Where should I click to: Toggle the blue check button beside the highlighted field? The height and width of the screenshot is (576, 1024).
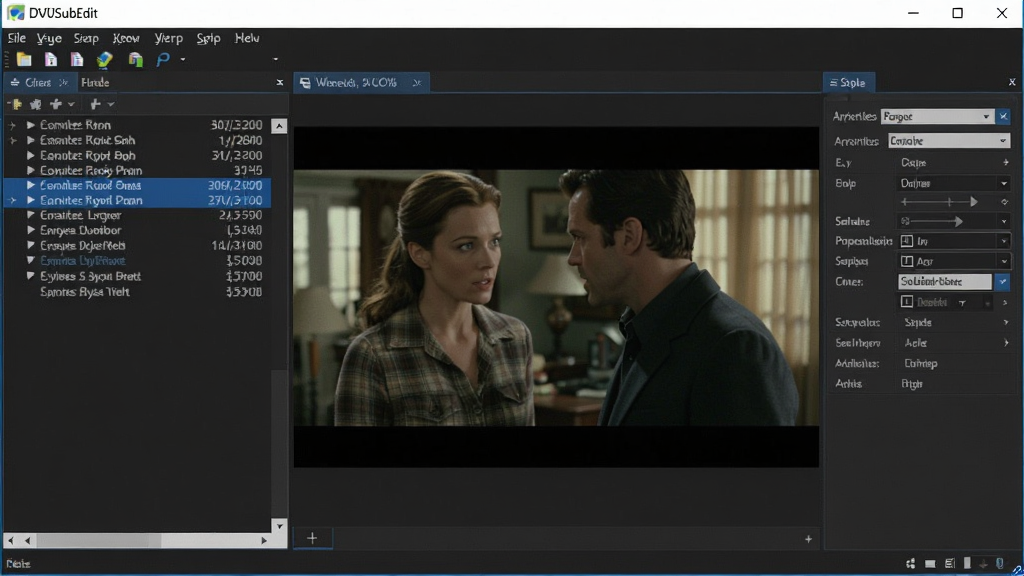point(1002,281)
